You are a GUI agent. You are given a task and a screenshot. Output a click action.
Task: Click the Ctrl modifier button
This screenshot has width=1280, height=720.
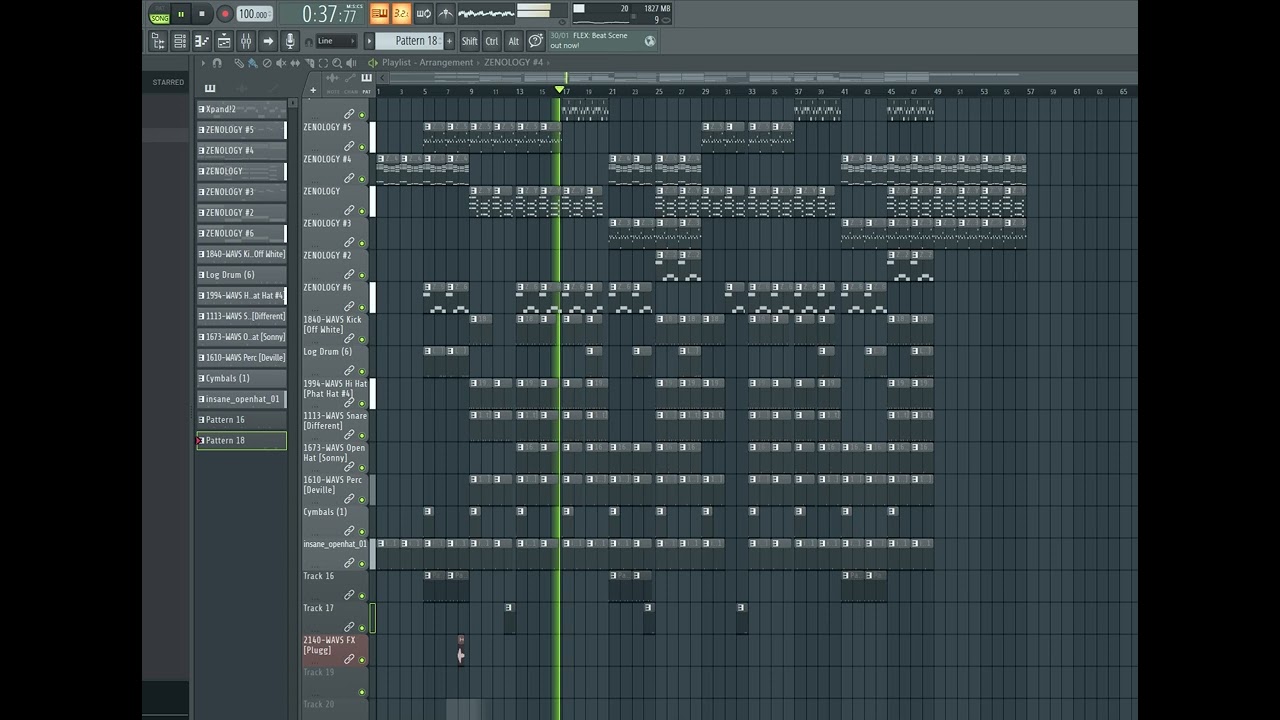pos(491,41)
